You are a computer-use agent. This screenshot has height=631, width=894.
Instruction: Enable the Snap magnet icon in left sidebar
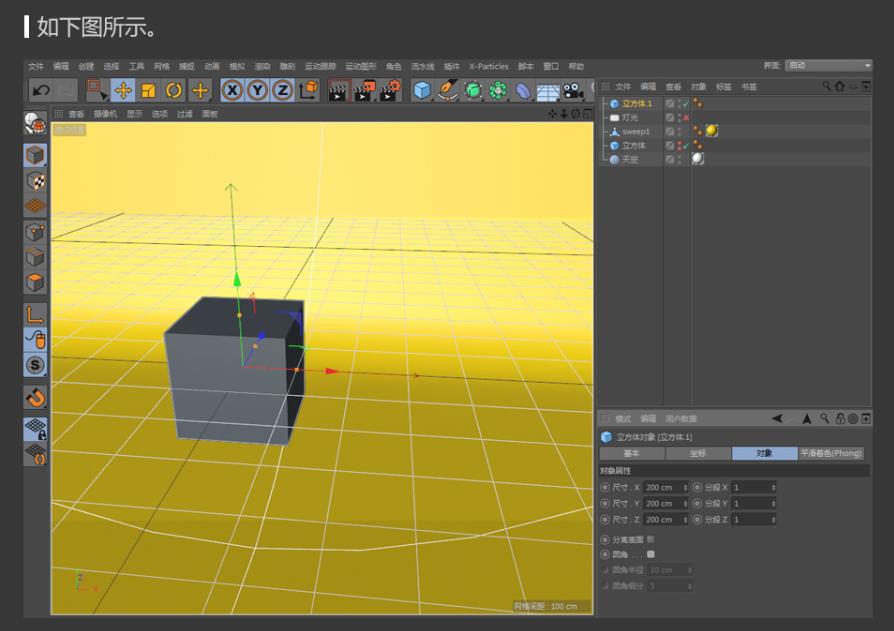[35, 397]
